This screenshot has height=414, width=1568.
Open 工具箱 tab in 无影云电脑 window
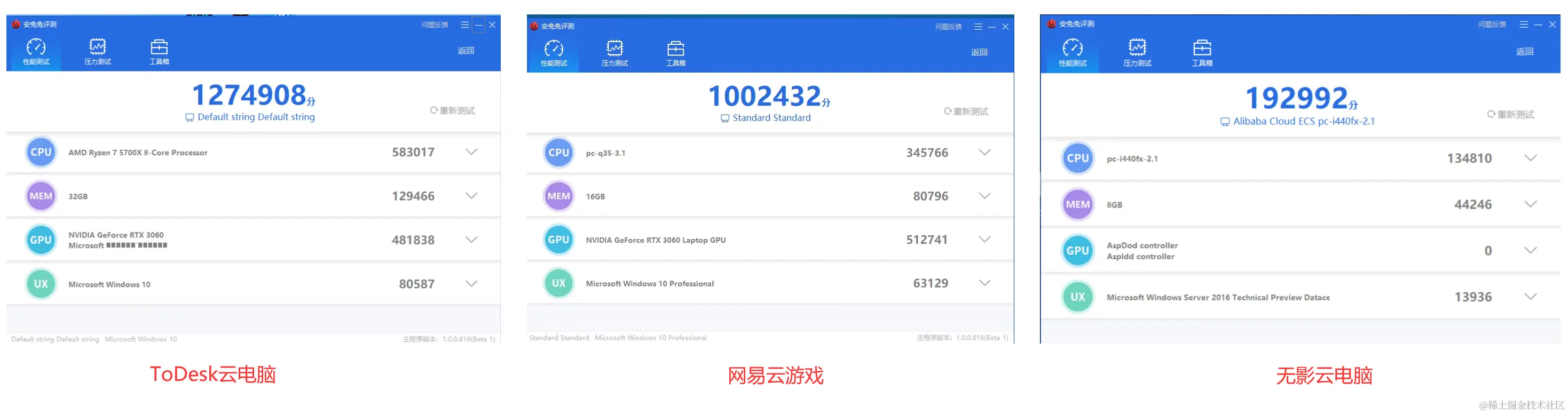click(x=1202, y=53)
